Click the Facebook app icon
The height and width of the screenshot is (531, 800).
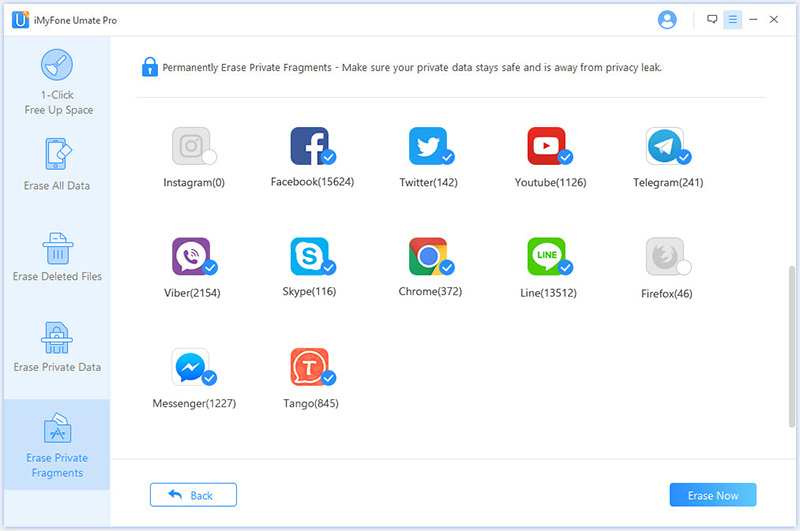click(x=310, y=146)
